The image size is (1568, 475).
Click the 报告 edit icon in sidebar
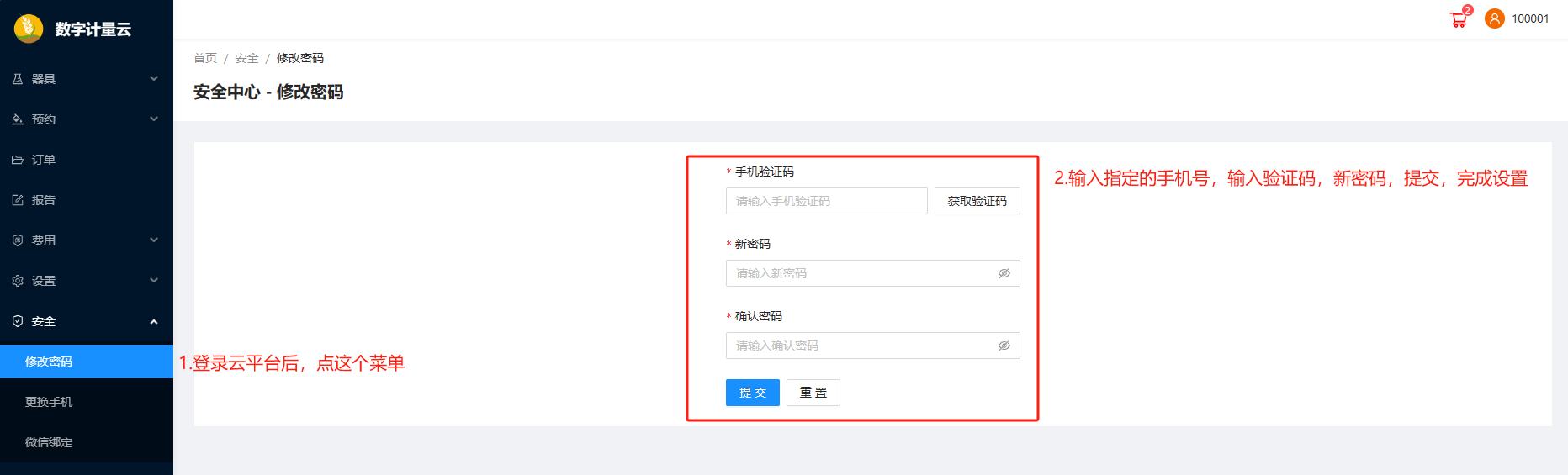(18, 200)
